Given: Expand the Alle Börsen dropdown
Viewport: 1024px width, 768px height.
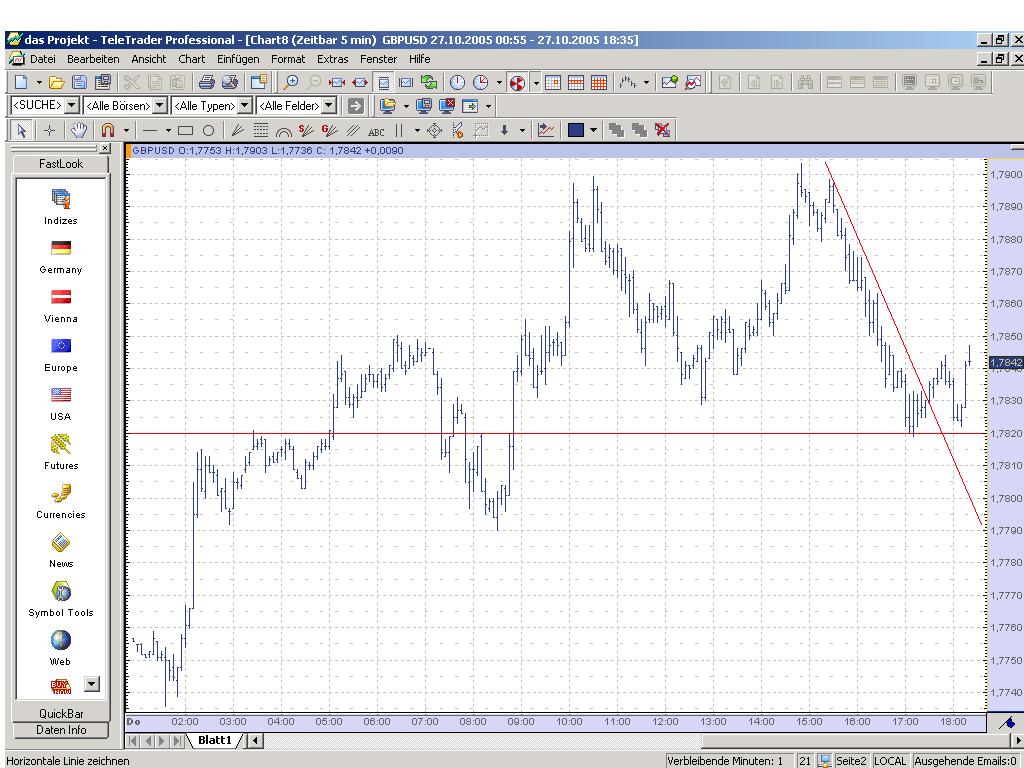Looking at the screenshot, I should click(159, 106).
